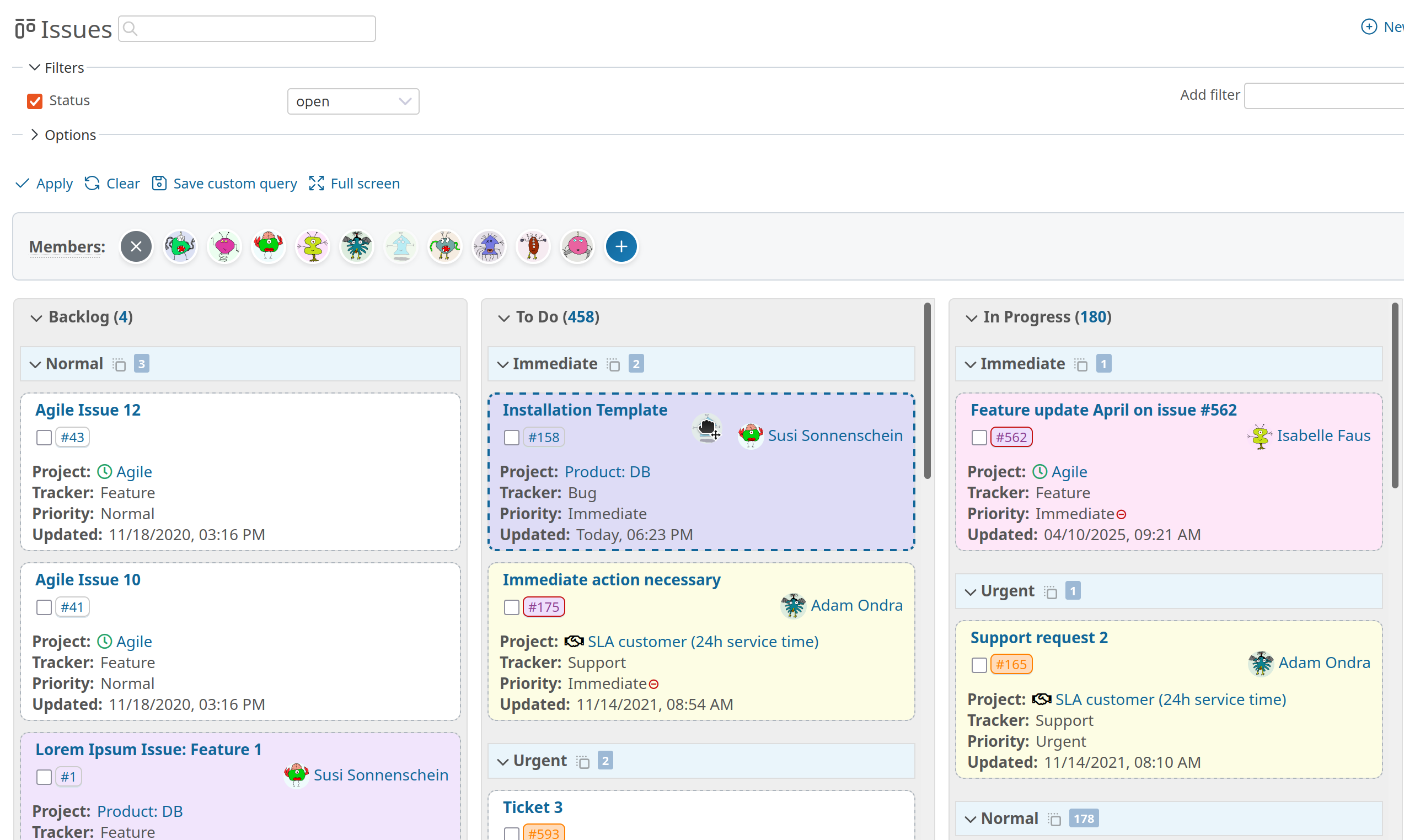Click the clock icon next to Agile project link
This screenshot has height=840, width=1404.
coord(104,471)
